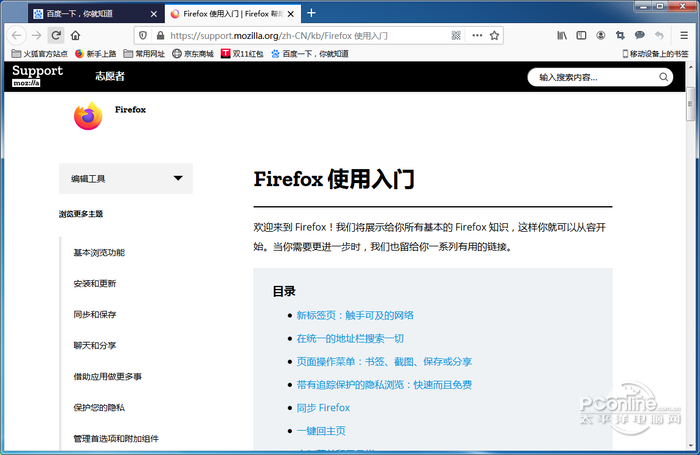The image size is (700, 455).
Task: Open the 新手上路 bookmark
Action: tap(96, 54)
